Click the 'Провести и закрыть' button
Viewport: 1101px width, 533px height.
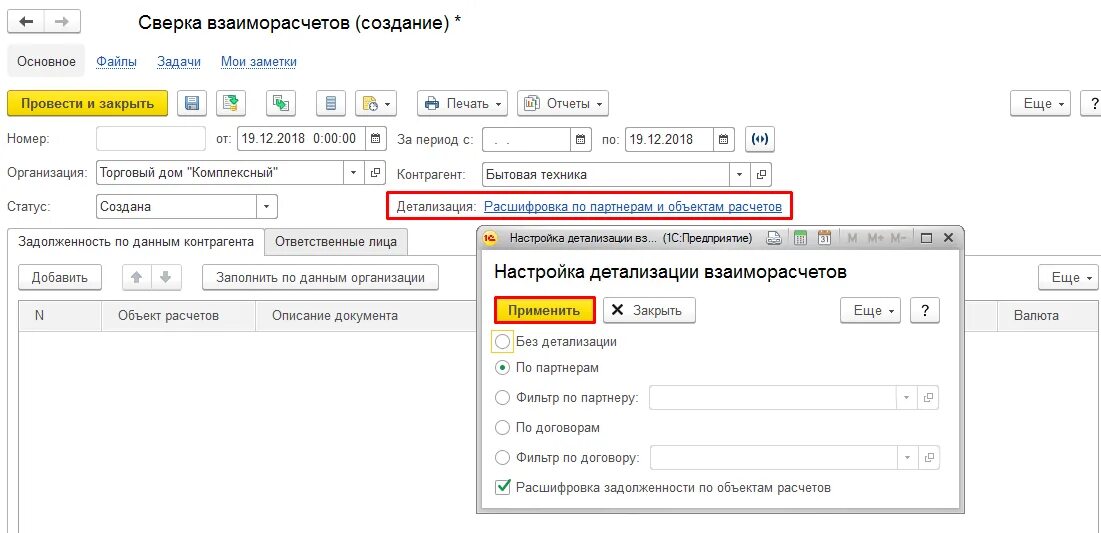click(x=87, y=103)
